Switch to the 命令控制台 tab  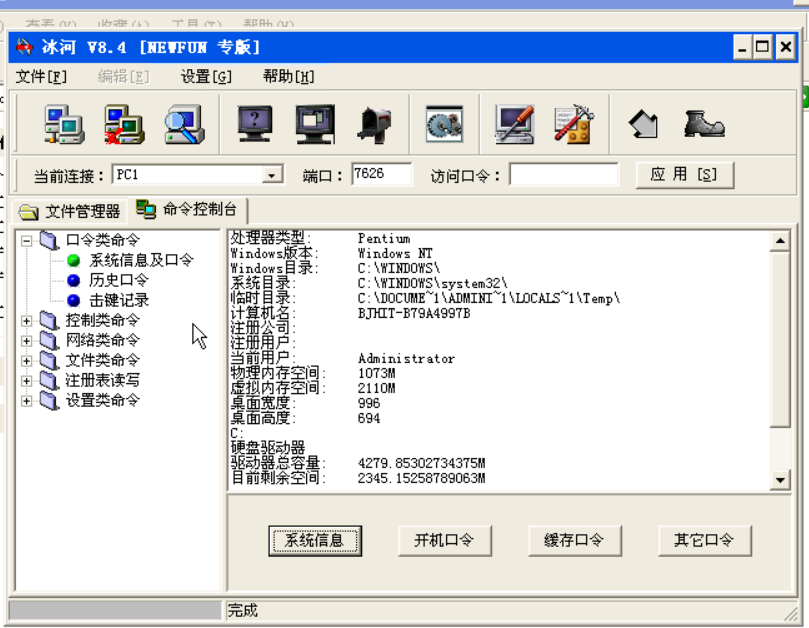188,209
